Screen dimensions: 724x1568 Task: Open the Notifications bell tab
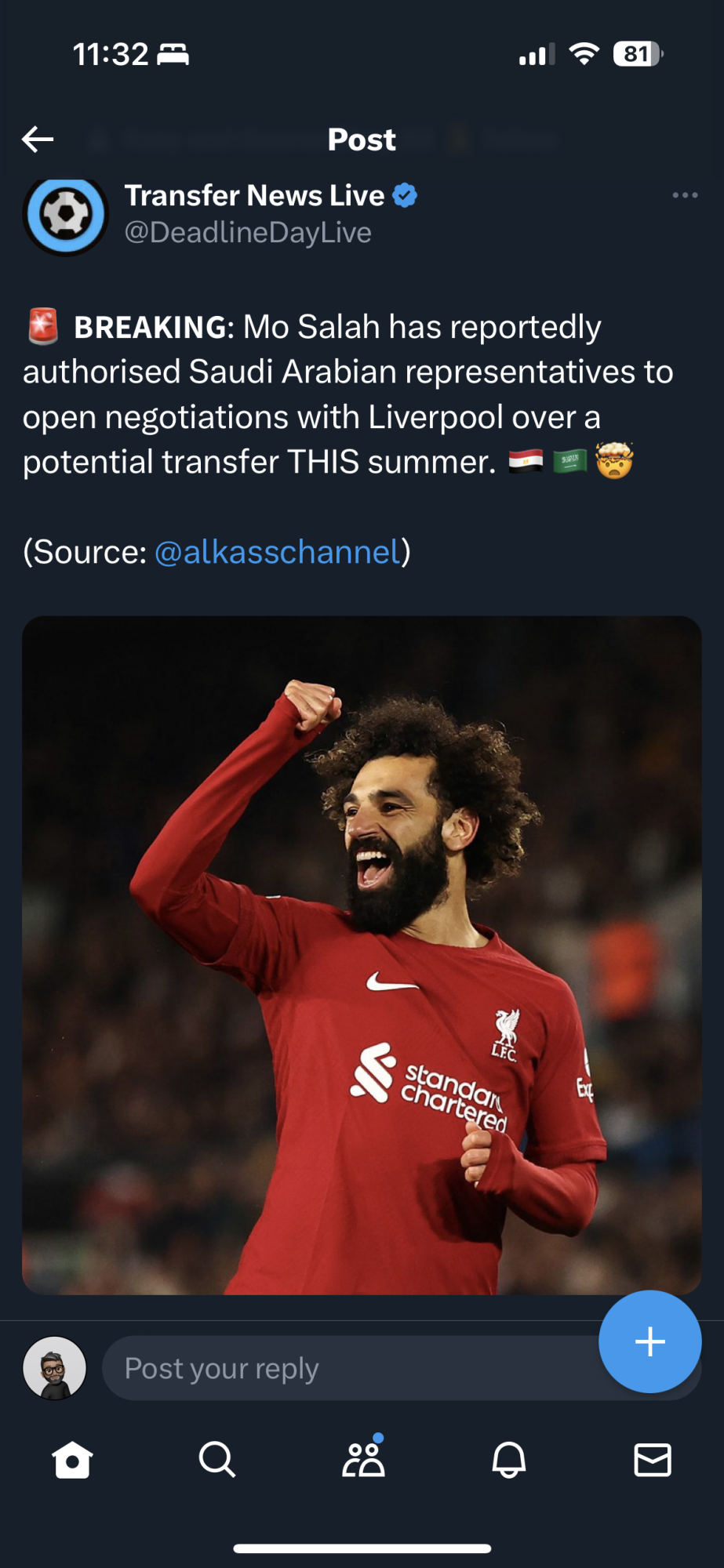(x=508, y=1460)
